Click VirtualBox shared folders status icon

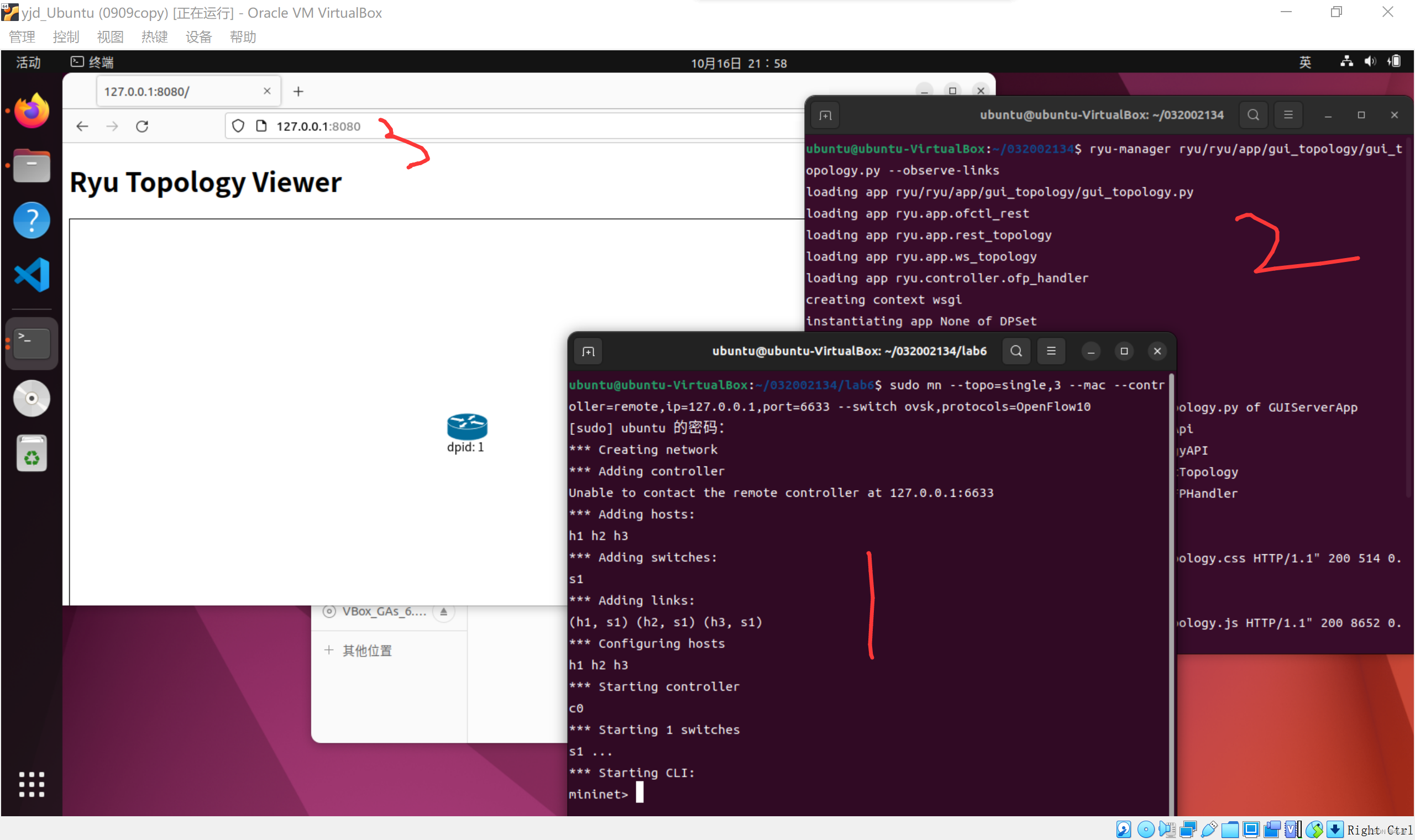tap(1230, 830)
